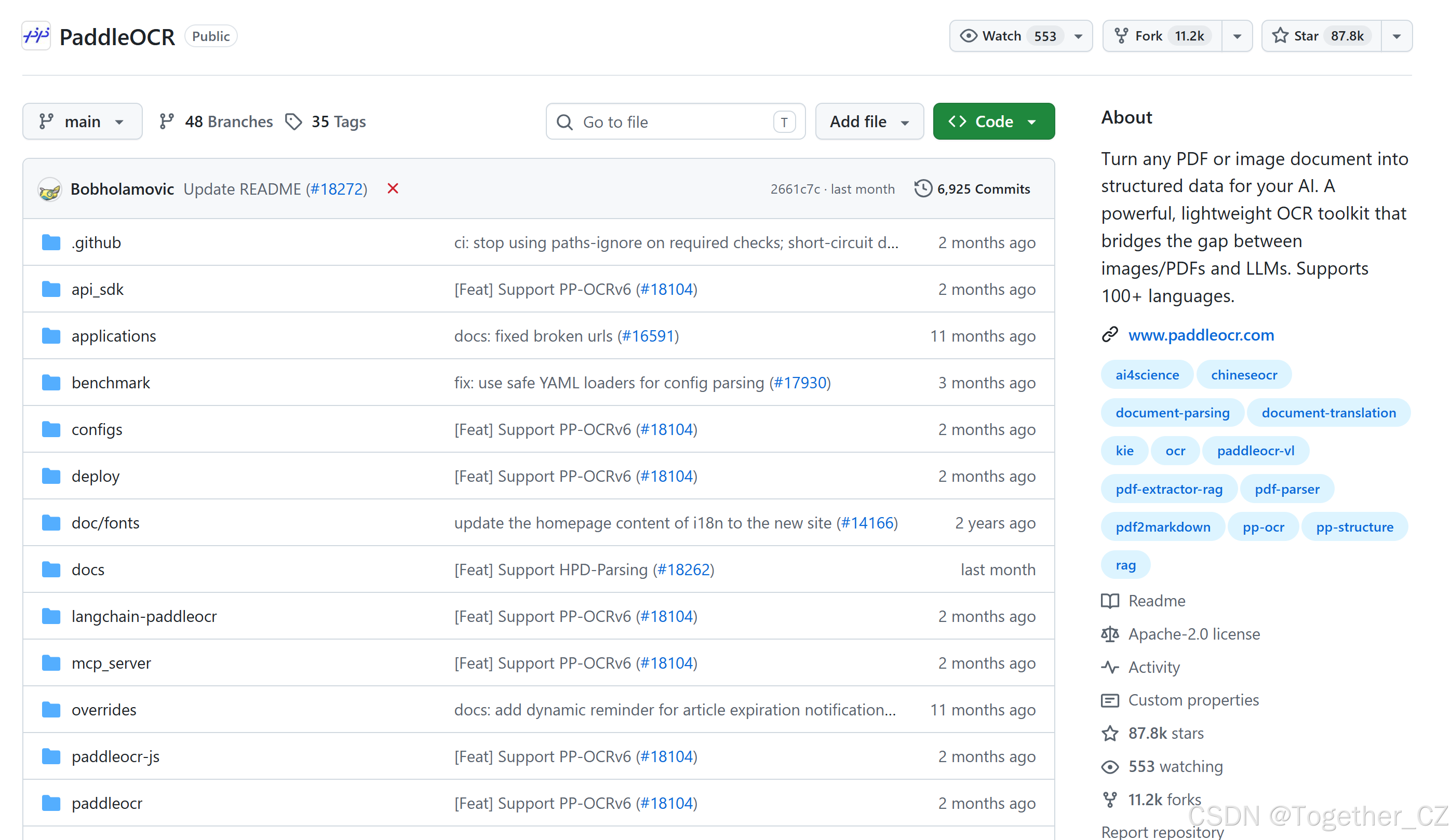Click the applications folder icon
Viewport: 1451px width, 840px height.
tap(51, 336)
